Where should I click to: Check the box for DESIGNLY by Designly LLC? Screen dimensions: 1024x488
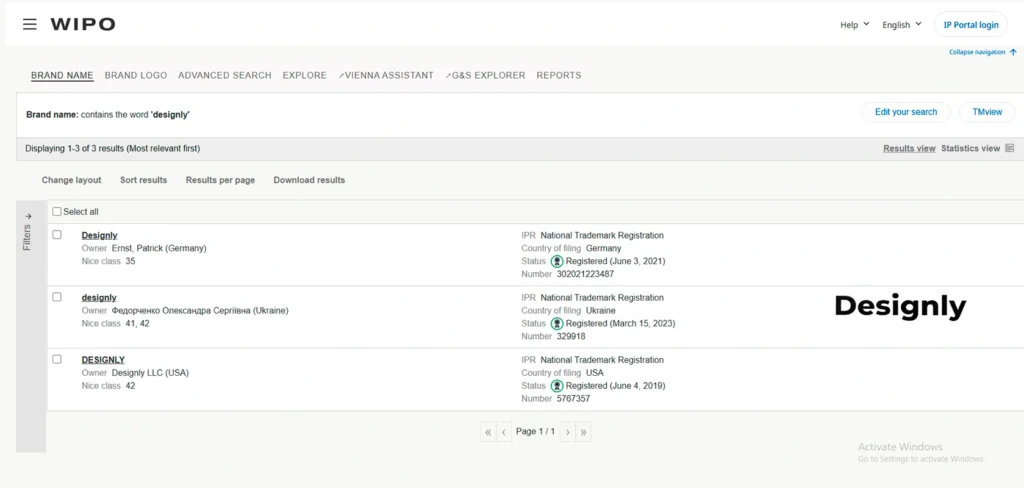tap(57, 359)
